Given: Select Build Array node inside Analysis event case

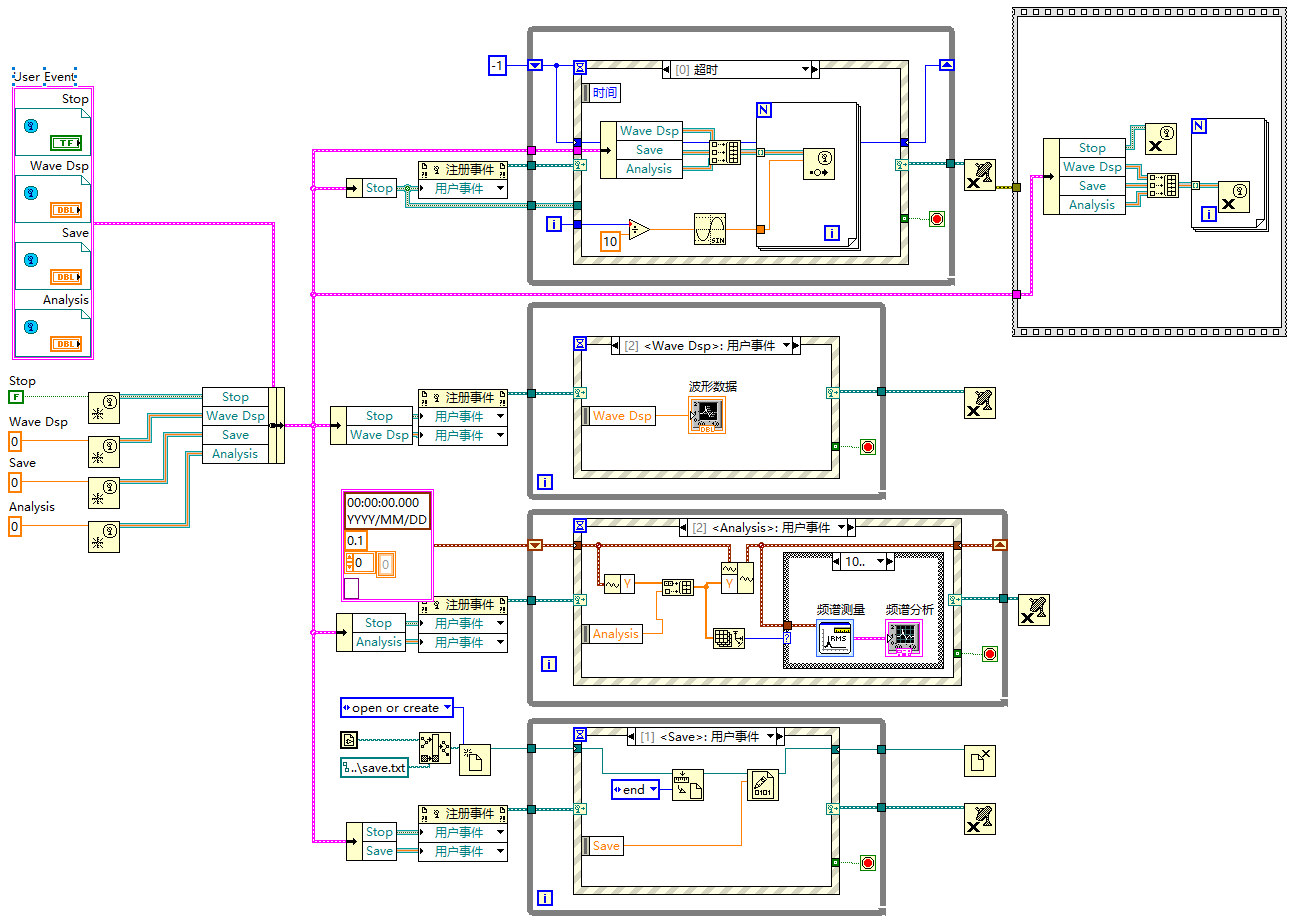Looking at the screenshot, I should 678,587.
